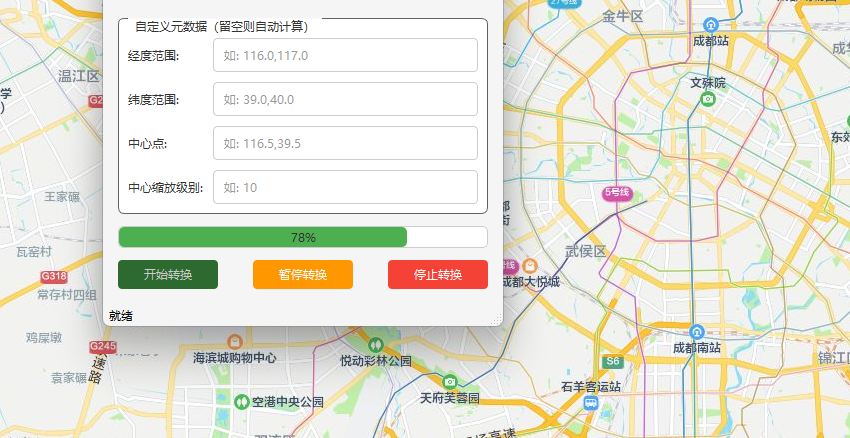Select the 空港中央公园 park icon
Viewport: 850px width, 438px height.
(x=241, y=402)
